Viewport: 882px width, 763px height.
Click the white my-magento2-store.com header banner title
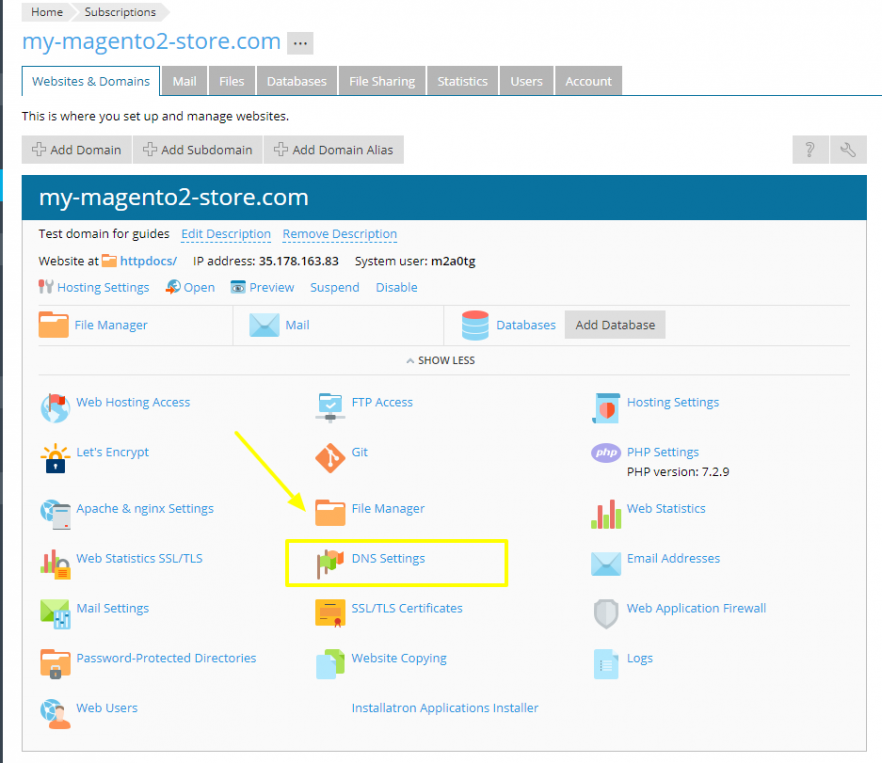(x=174, y=198)
